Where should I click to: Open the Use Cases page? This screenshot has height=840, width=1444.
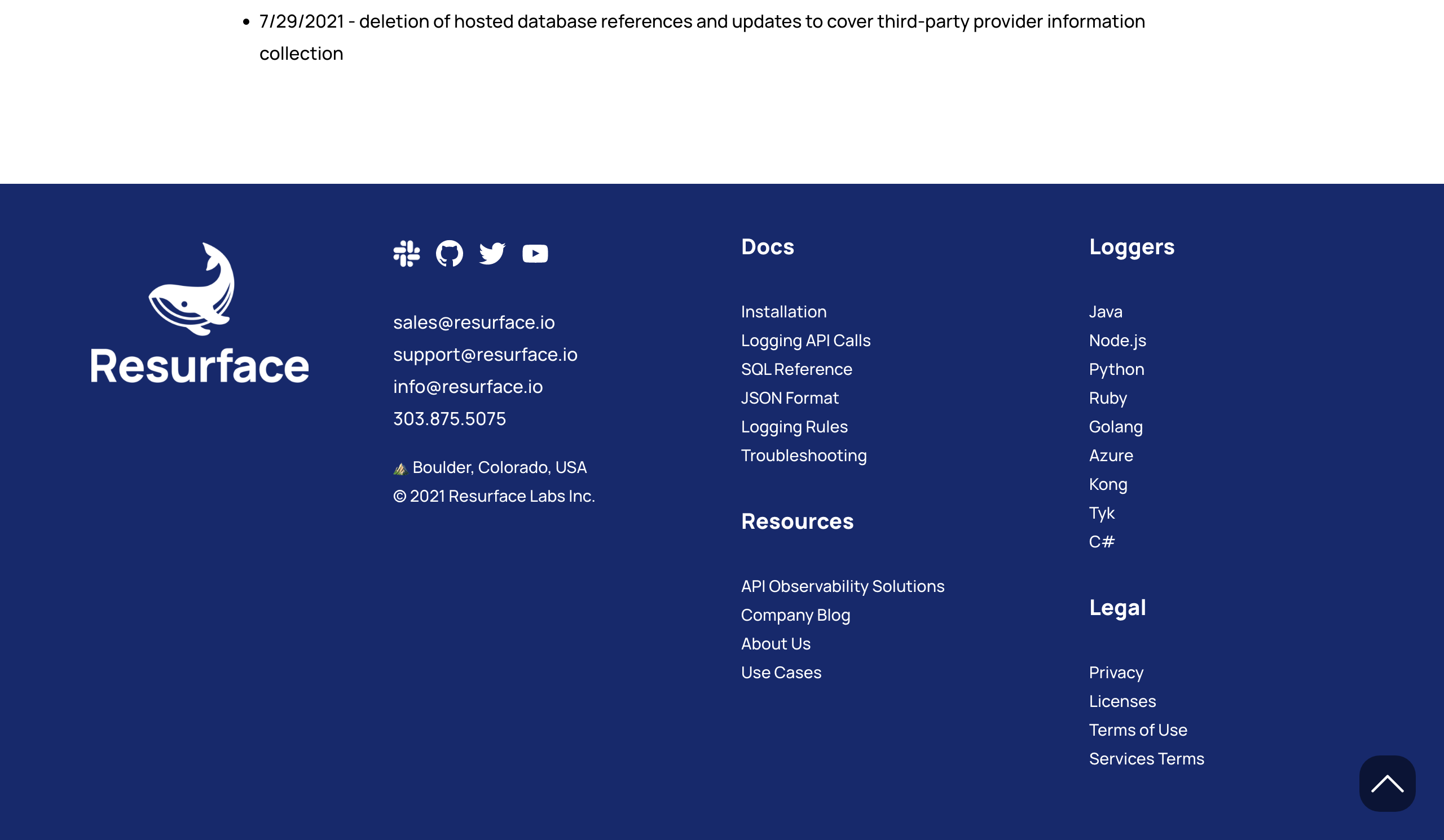(x=781, y=672)
